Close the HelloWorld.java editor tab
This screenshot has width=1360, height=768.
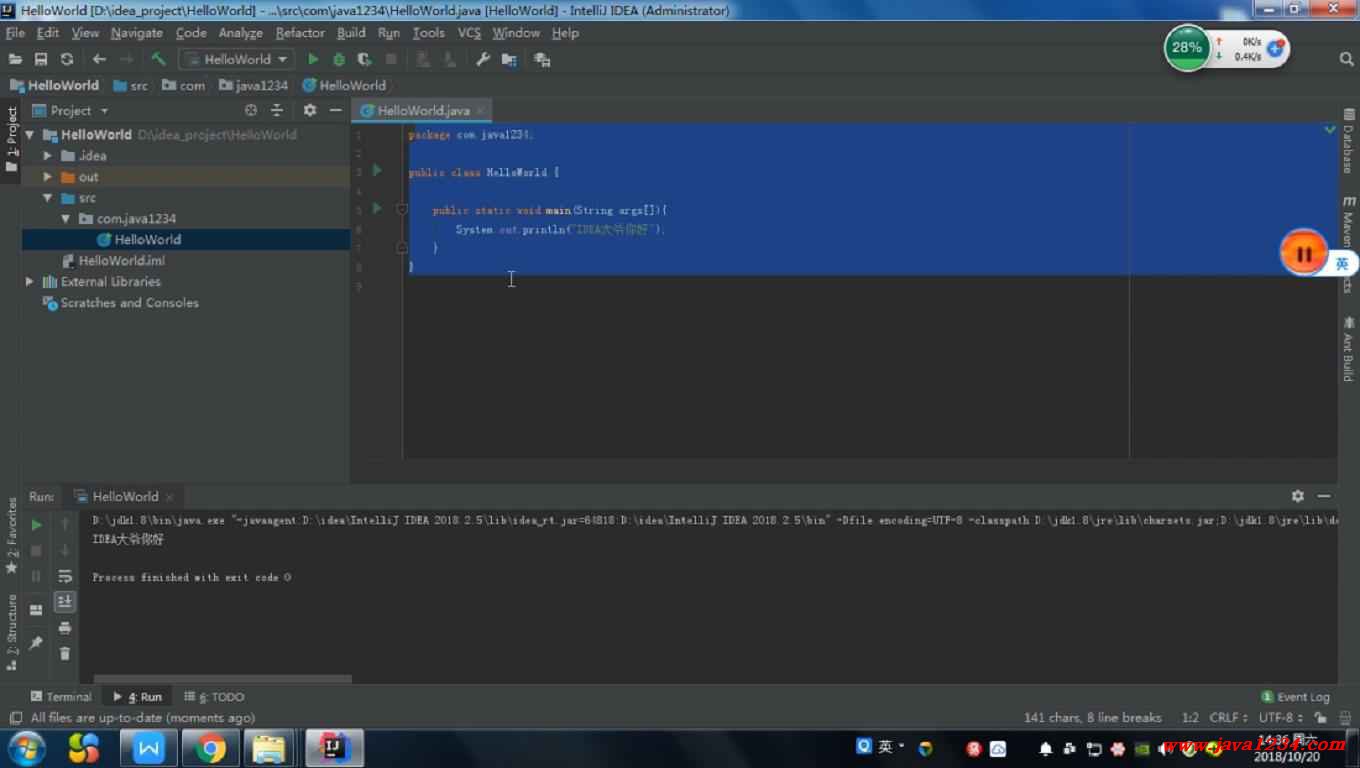tap(481, 111)
